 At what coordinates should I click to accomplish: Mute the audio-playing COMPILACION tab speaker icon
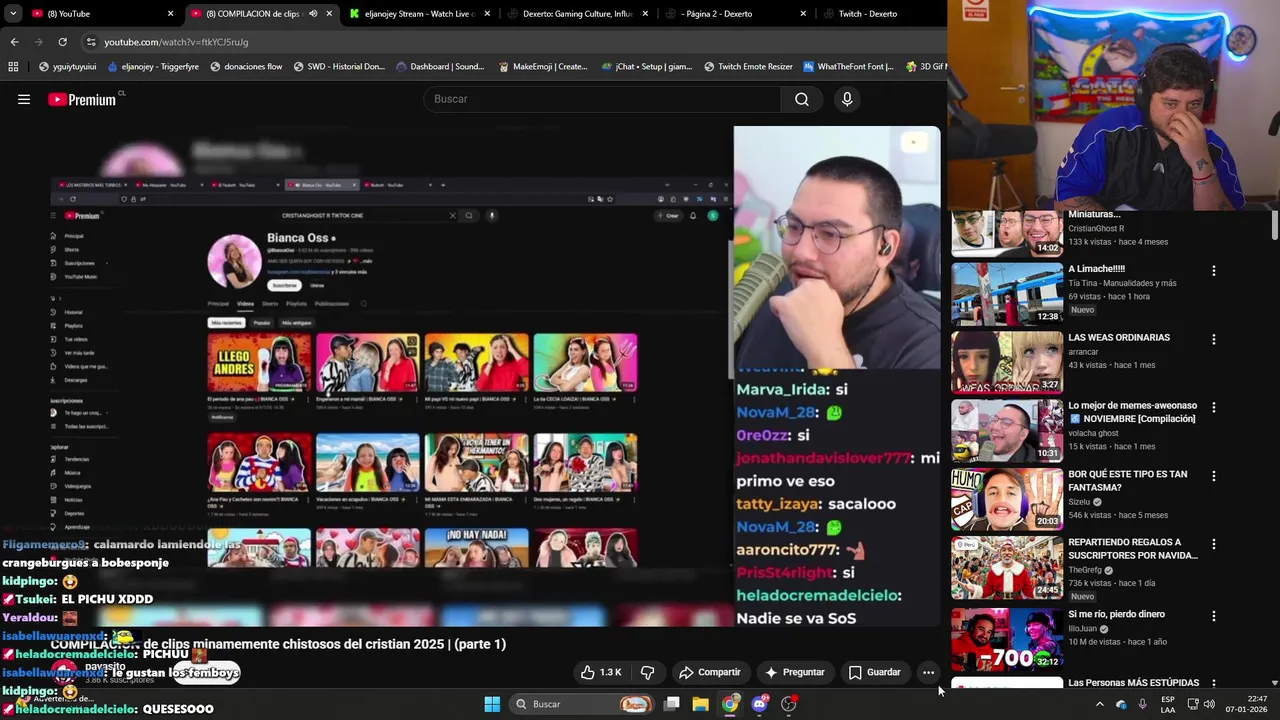(313, 14)
